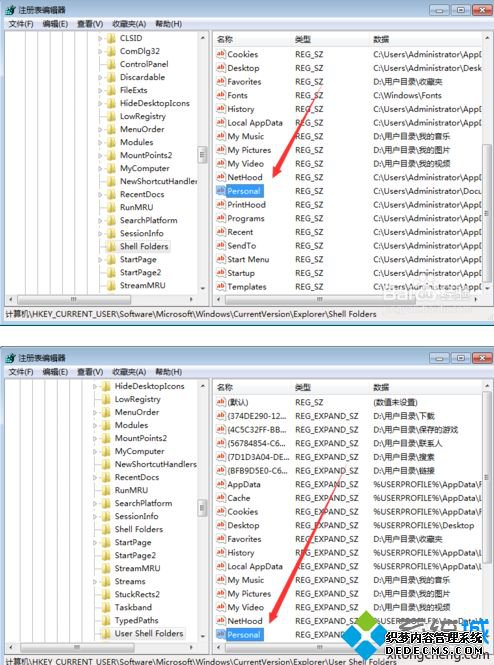Click the Fonts string value icon

(220, 95)
